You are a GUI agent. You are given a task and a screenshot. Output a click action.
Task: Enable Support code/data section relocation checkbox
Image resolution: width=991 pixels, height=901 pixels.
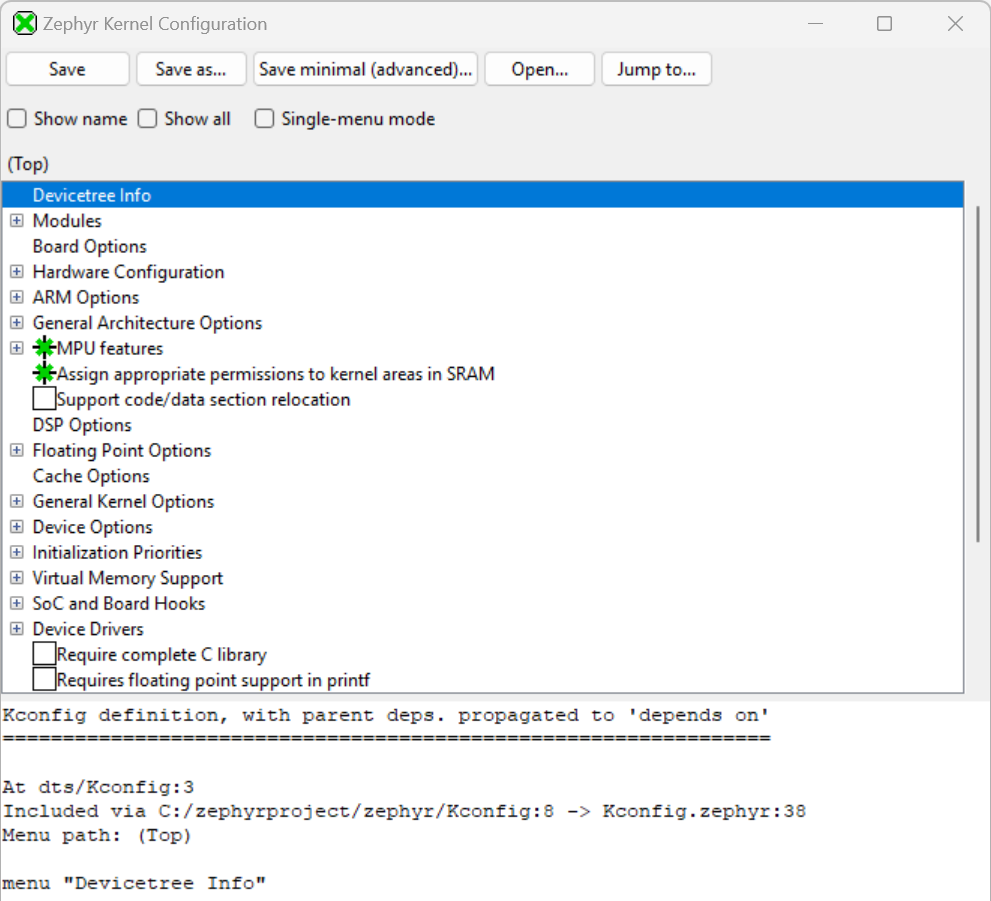coord(44,400)
